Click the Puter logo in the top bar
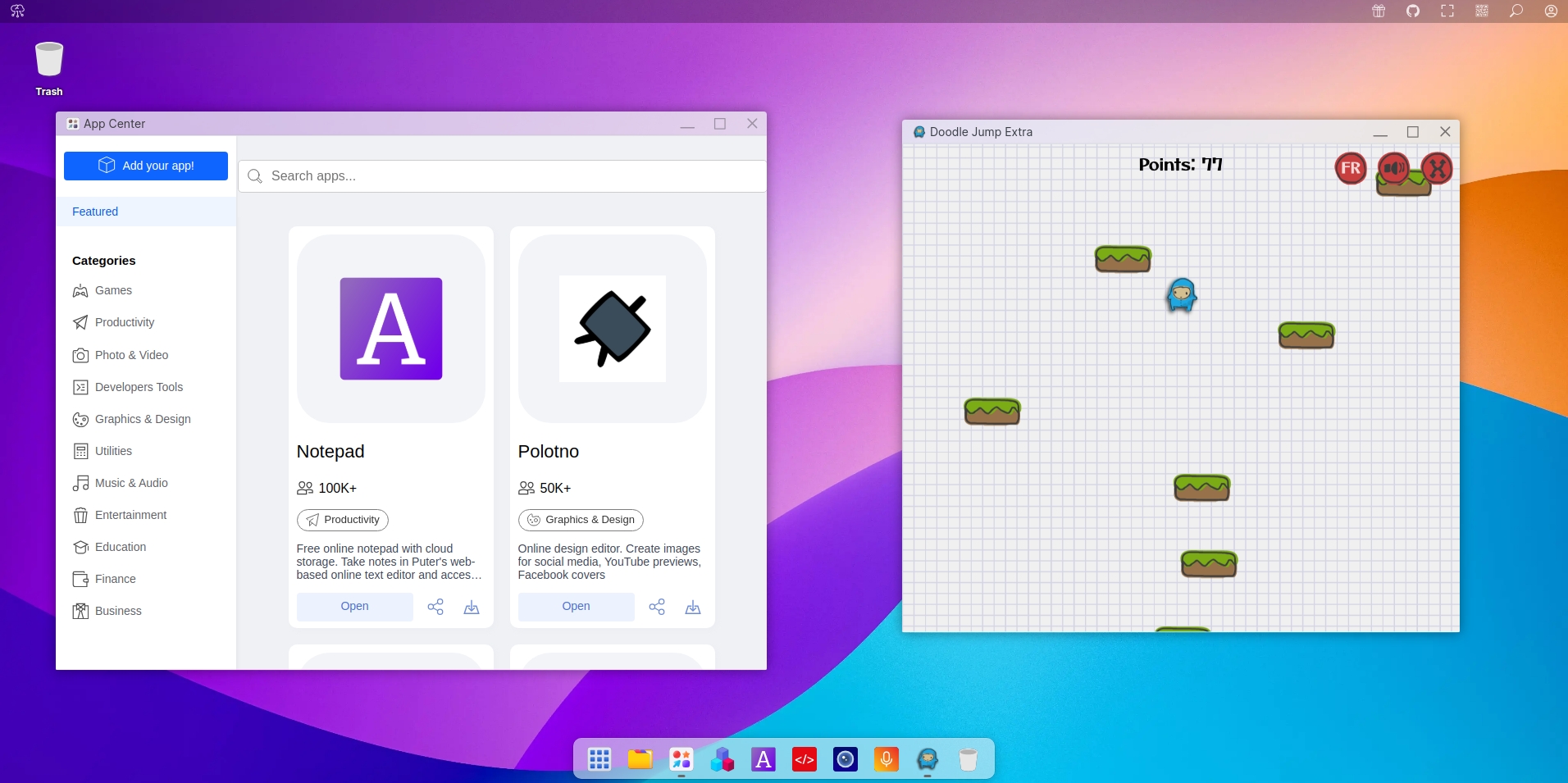The image size is (1568, 783). click(x=17, y=11)
